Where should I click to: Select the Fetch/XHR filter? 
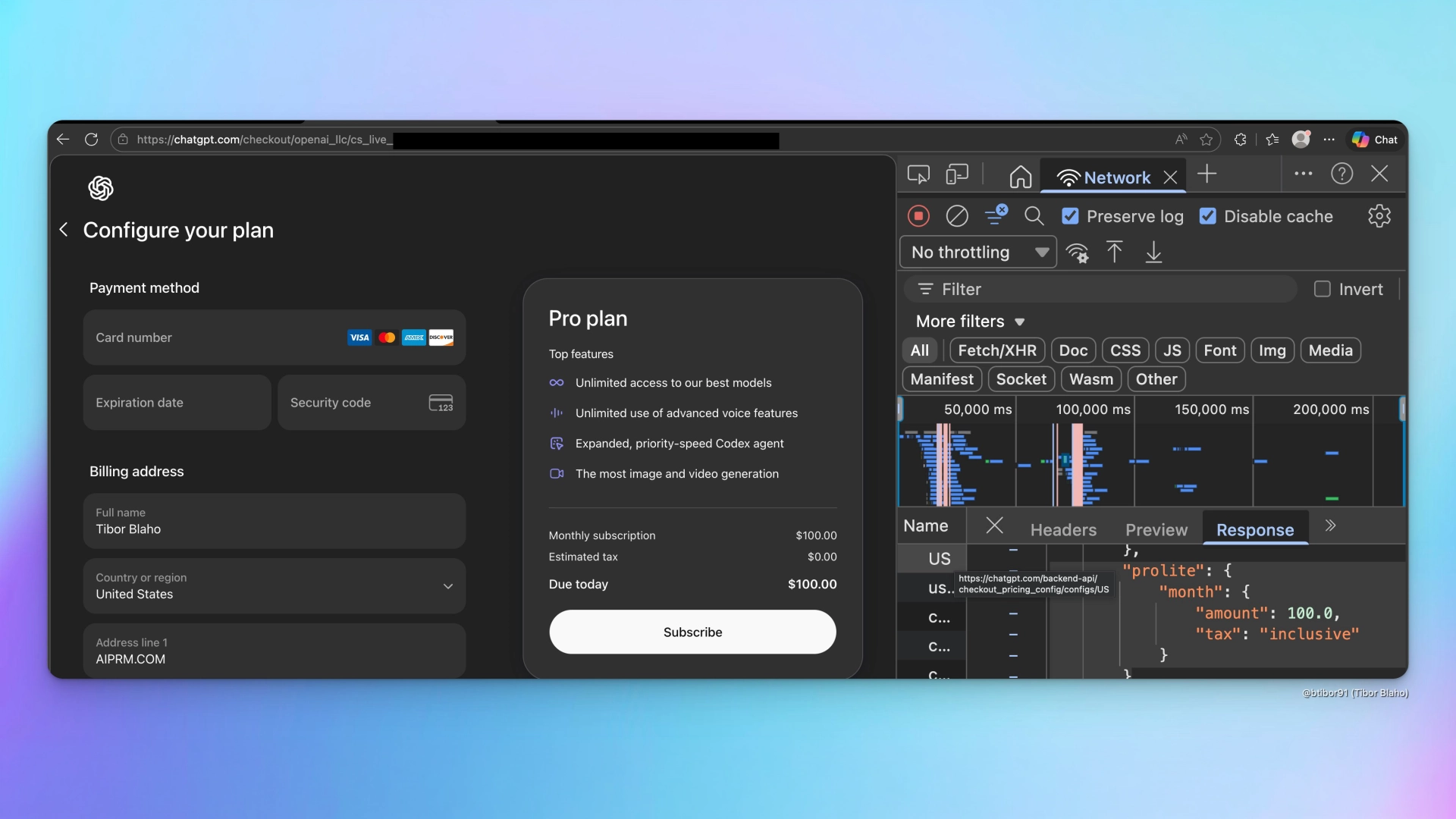996,350
